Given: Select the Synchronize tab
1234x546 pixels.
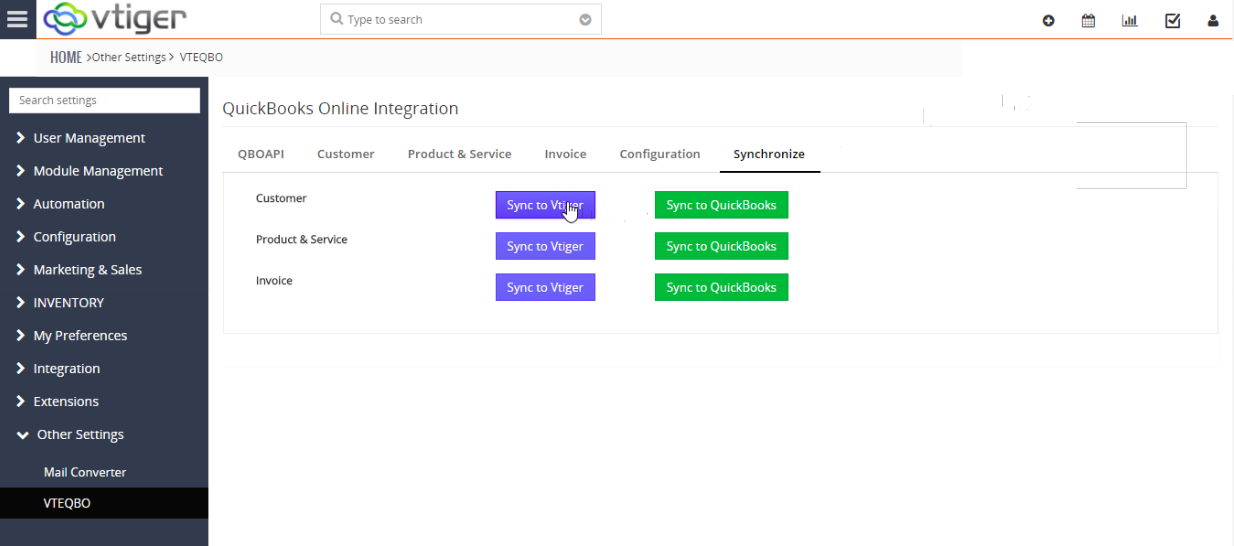Looking at the screenshot, I should click(769, 154).
